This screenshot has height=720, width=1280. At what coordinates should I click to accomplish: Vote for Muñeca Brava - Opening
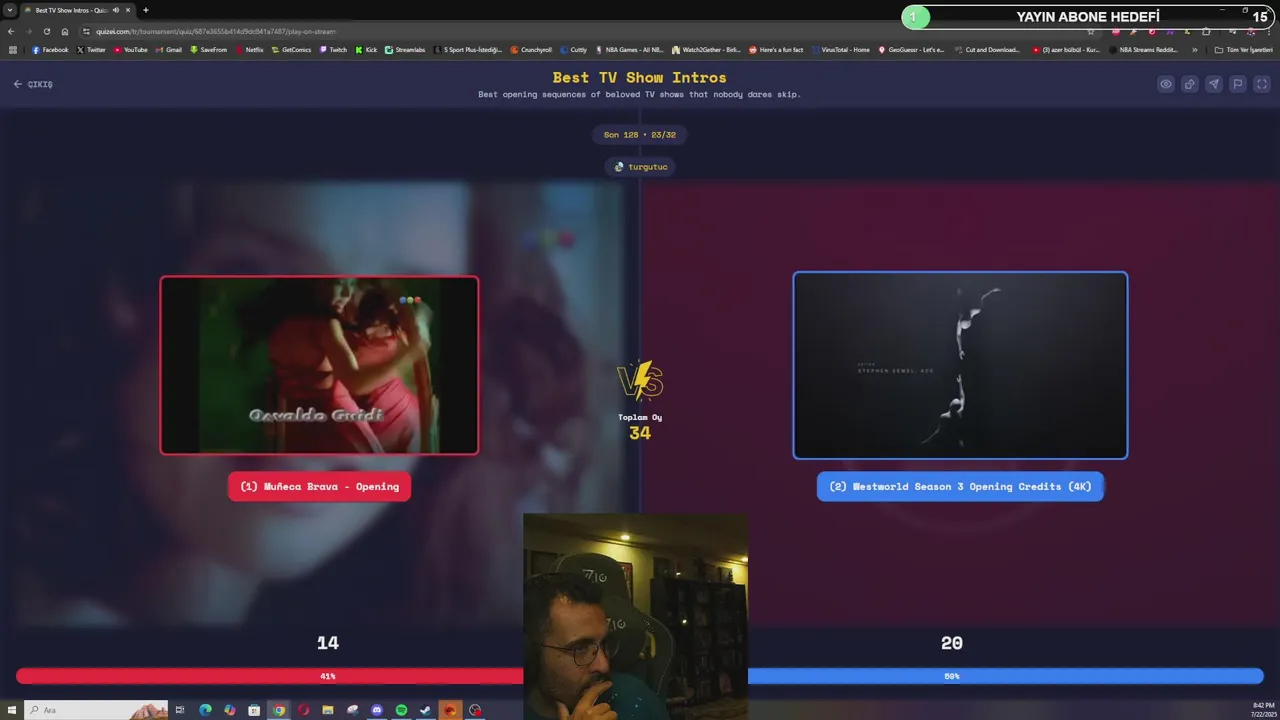pos(319,486)
